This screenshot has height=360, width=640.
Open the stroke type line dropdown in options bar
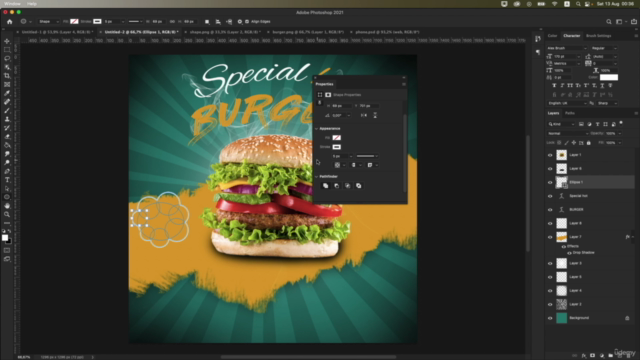coord(135,22)
